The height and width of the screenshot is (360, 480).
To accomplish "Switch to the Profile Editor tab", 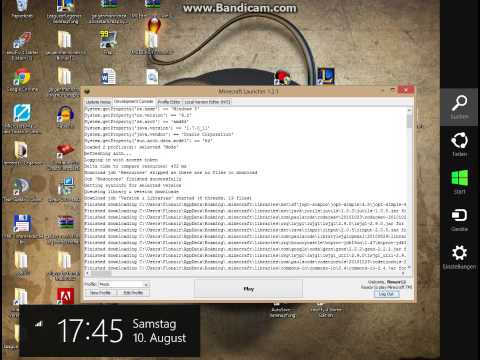I will 169,102.
